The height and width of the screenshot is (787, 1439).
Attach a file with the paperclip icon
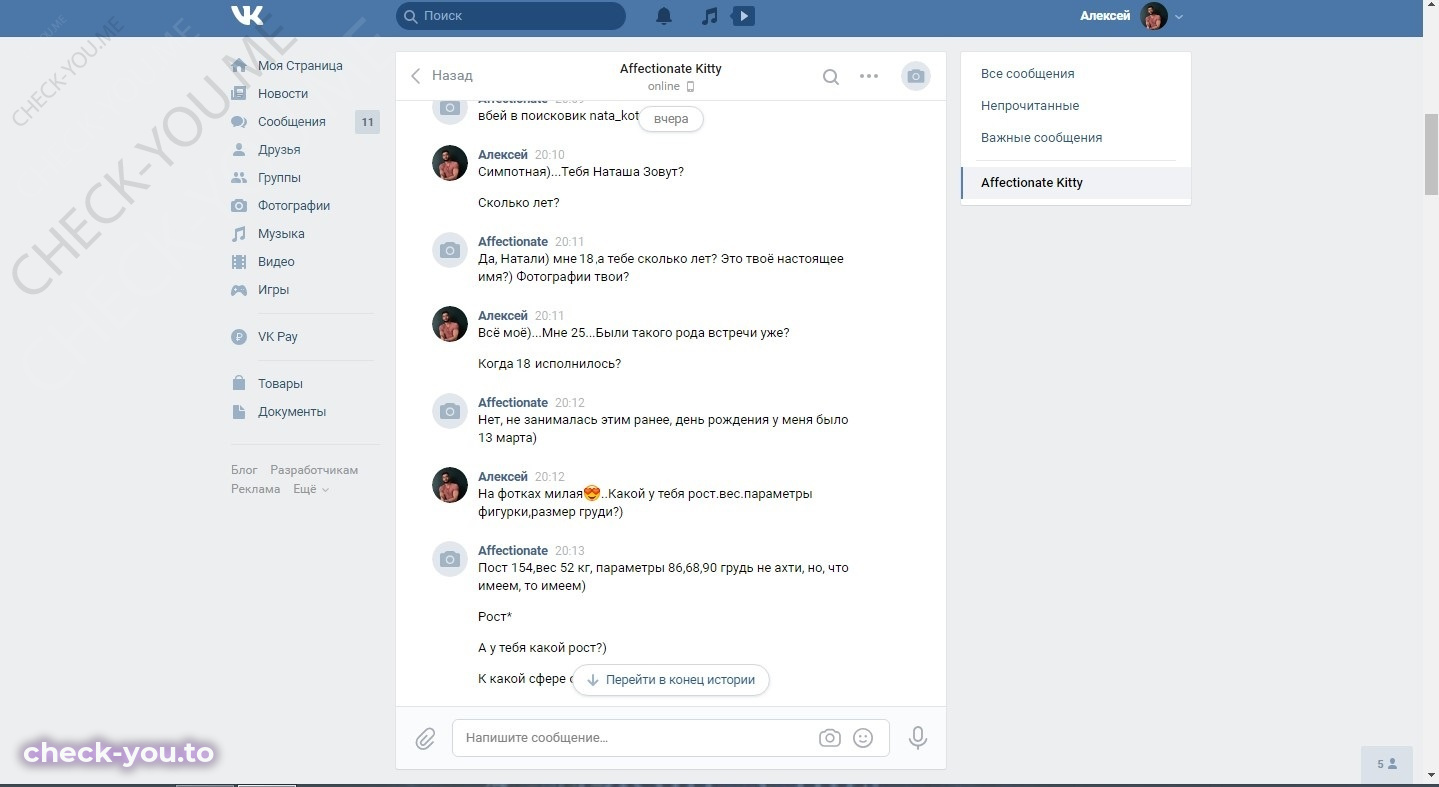[x=425, y=738]
